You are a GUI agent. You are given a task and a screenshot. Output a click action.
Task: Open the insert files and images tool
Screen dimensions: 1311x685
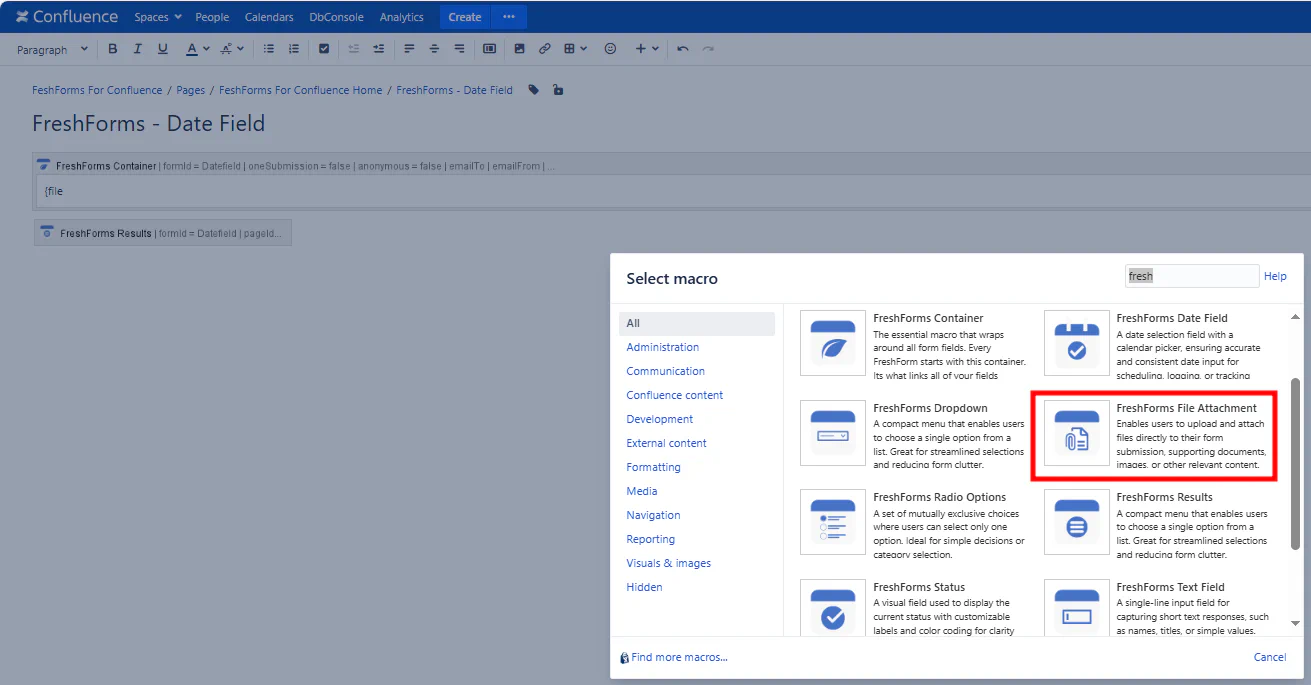[520, 48]
